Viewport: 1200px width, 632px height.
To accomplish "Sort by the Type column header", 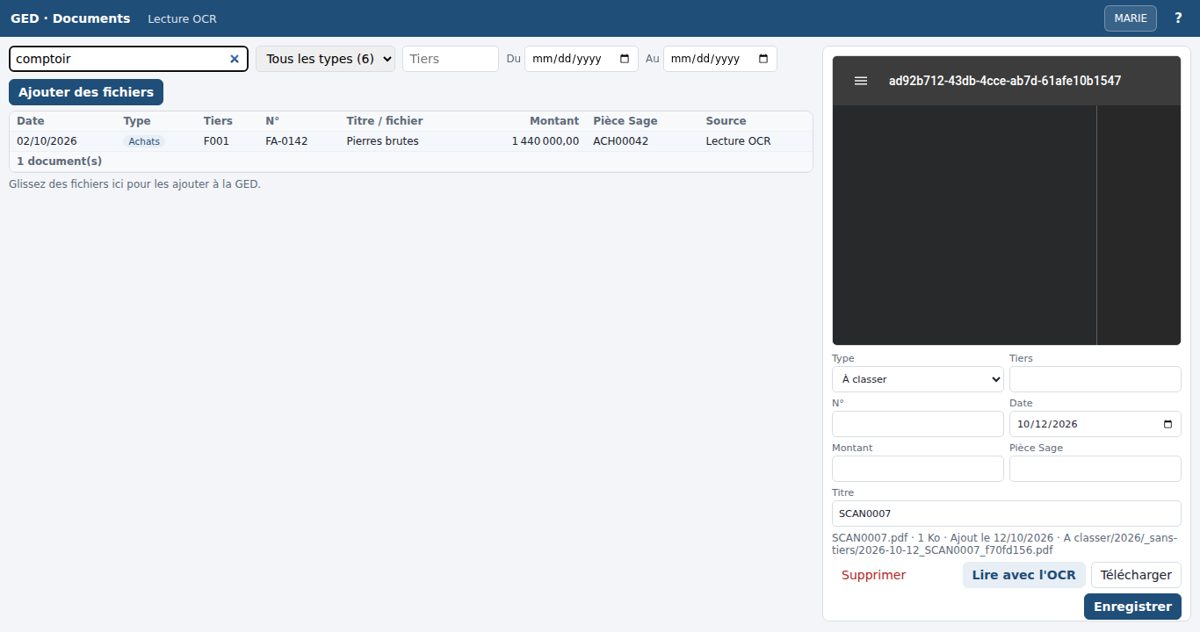I will point(137,121).
